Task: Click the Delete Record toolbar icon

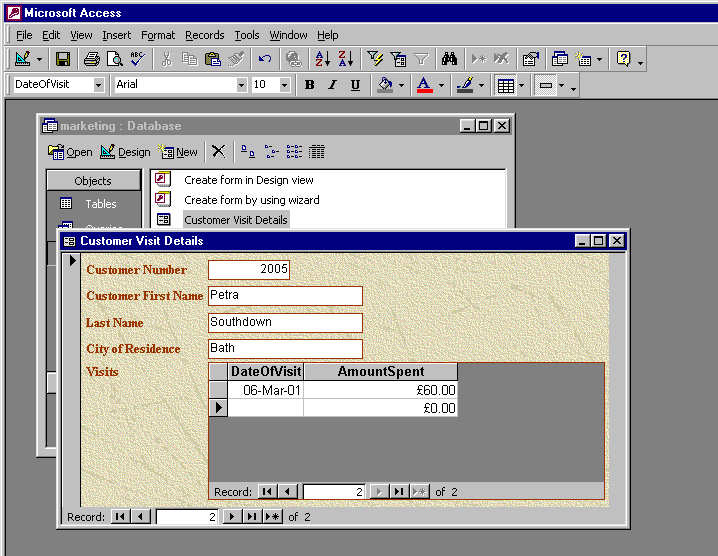Action: click(501, 59)
